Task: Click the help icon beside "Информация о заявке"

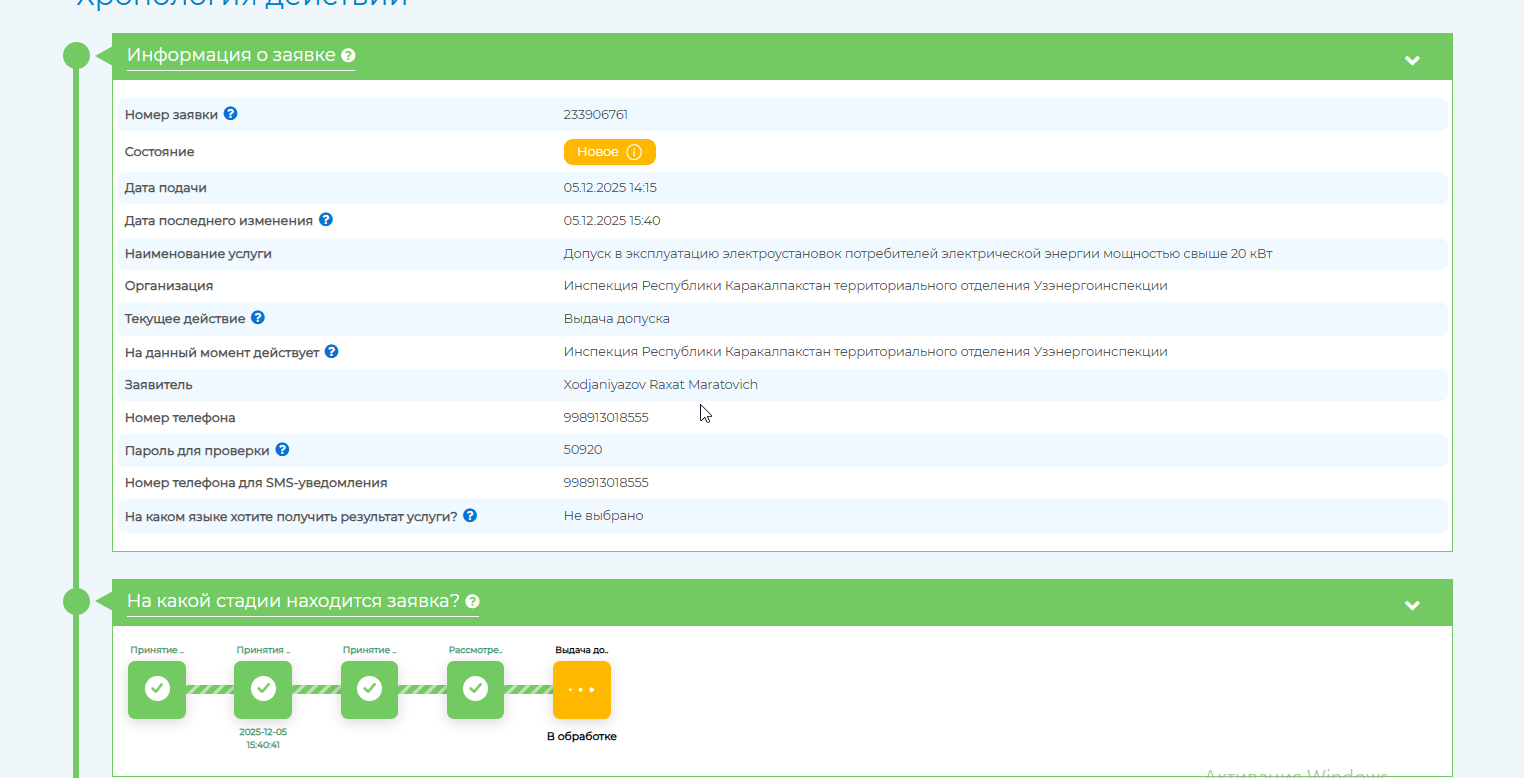Action: tap(348, 56)
